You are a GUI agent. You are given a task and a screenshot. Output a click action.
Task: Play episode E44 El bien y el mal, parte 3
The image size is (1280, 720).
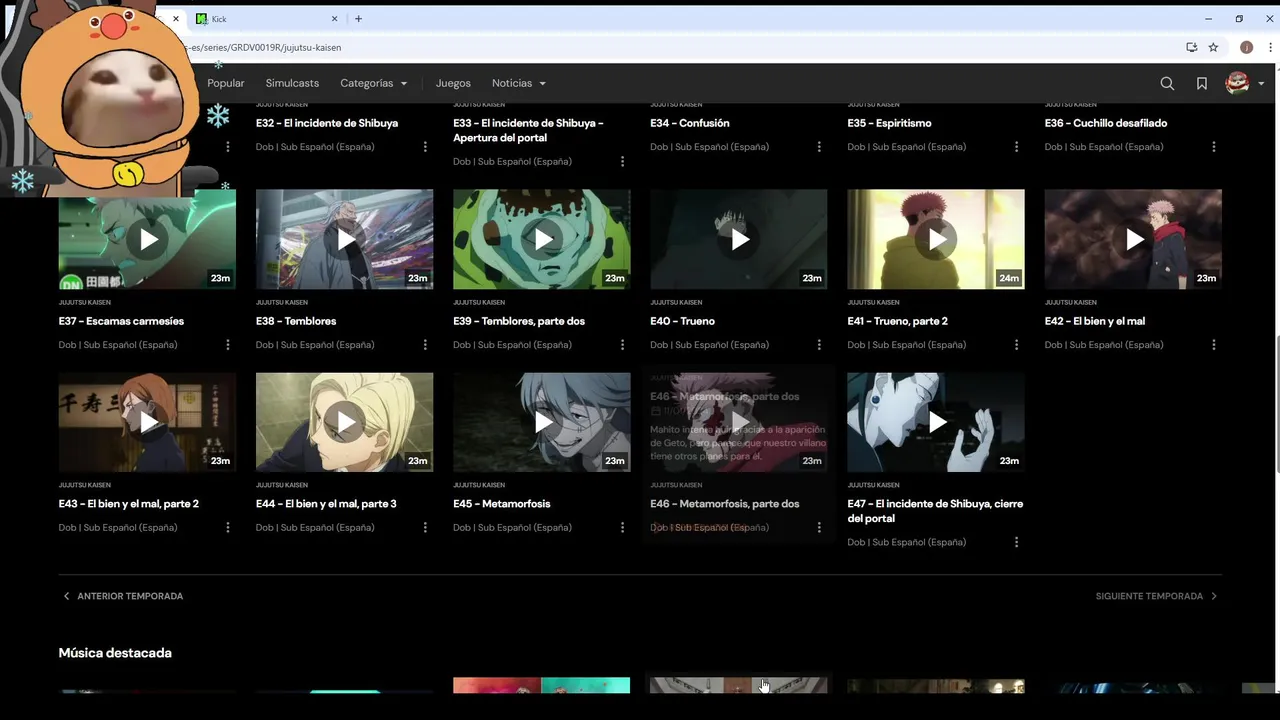coord(344,422)
